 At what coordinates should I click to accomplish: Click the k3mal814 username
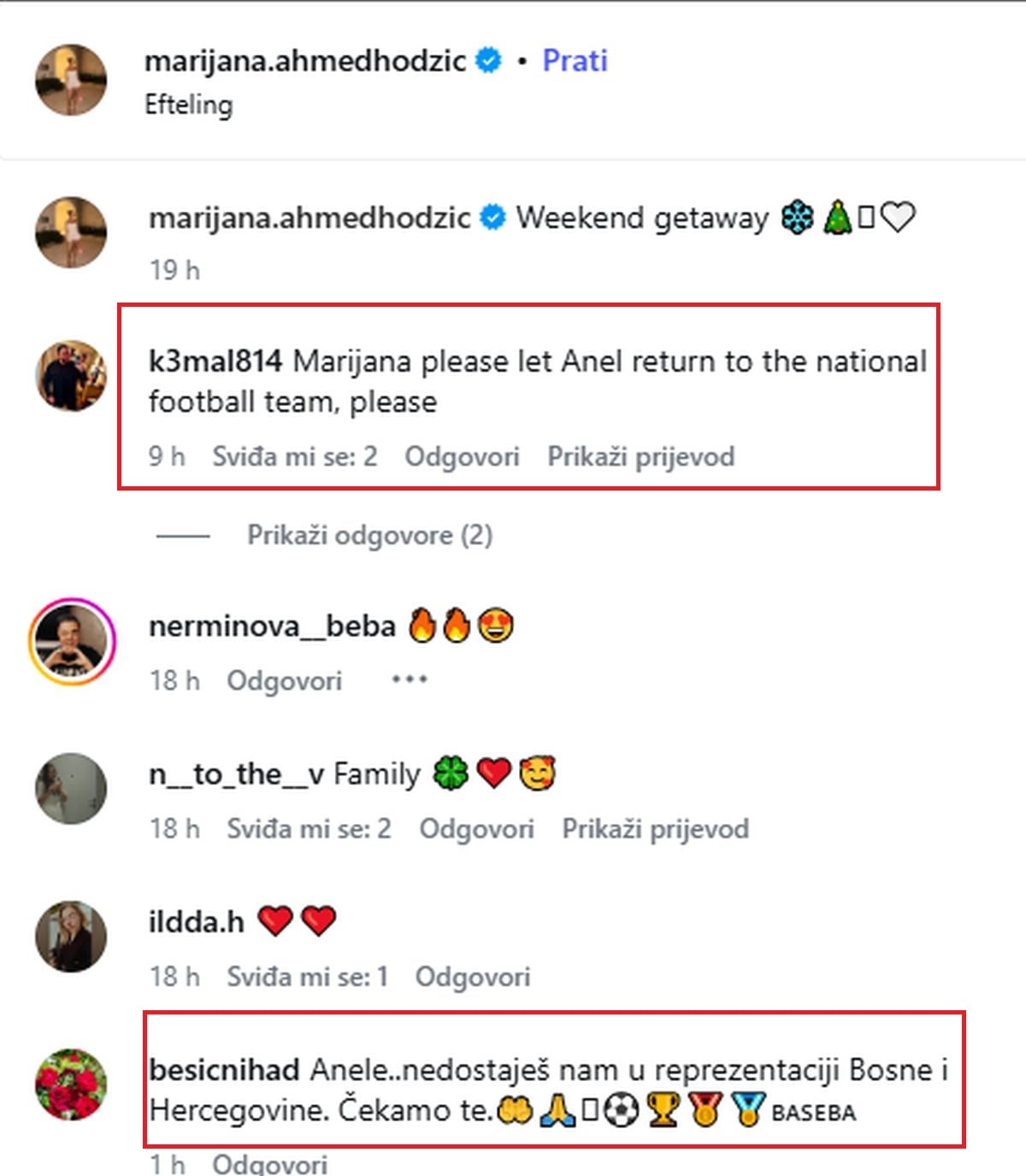click(x=215, y=361)
